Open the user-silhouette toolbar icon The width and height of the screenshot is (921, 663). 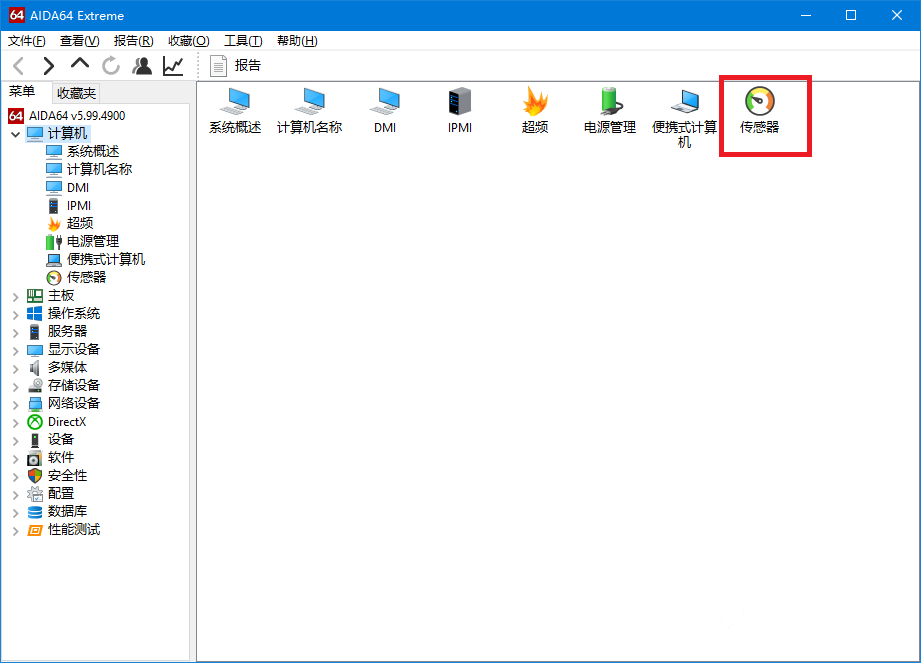pyautogui.click(x=142, y=66)
